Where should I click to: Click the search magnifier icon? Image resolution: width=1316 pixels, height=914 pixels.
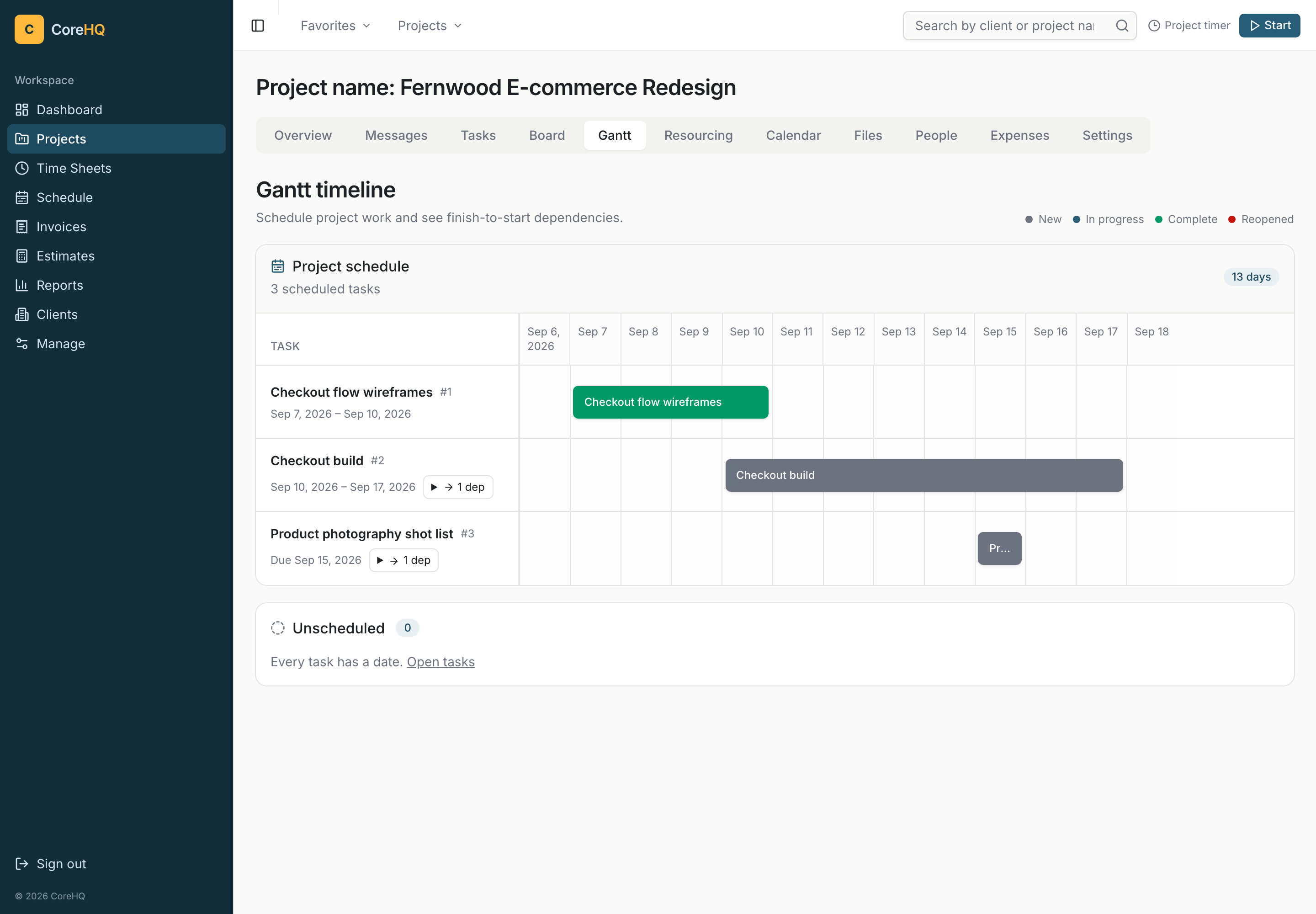tap(1122, 26)
